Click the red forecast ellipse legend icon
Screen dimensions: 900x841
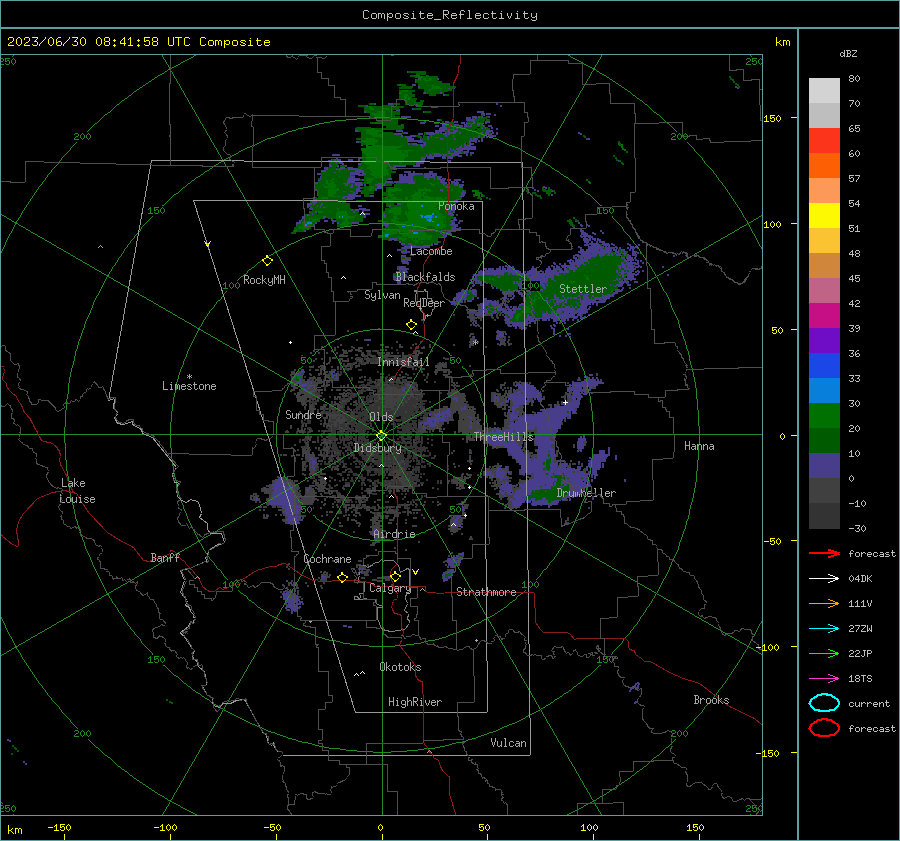824,728
